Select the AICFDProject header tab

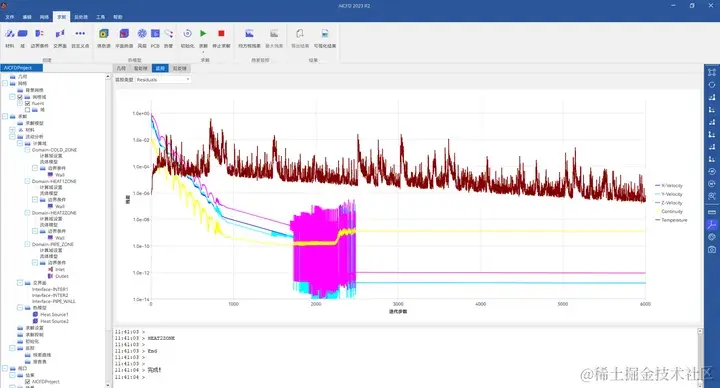(x=22, y=67)
